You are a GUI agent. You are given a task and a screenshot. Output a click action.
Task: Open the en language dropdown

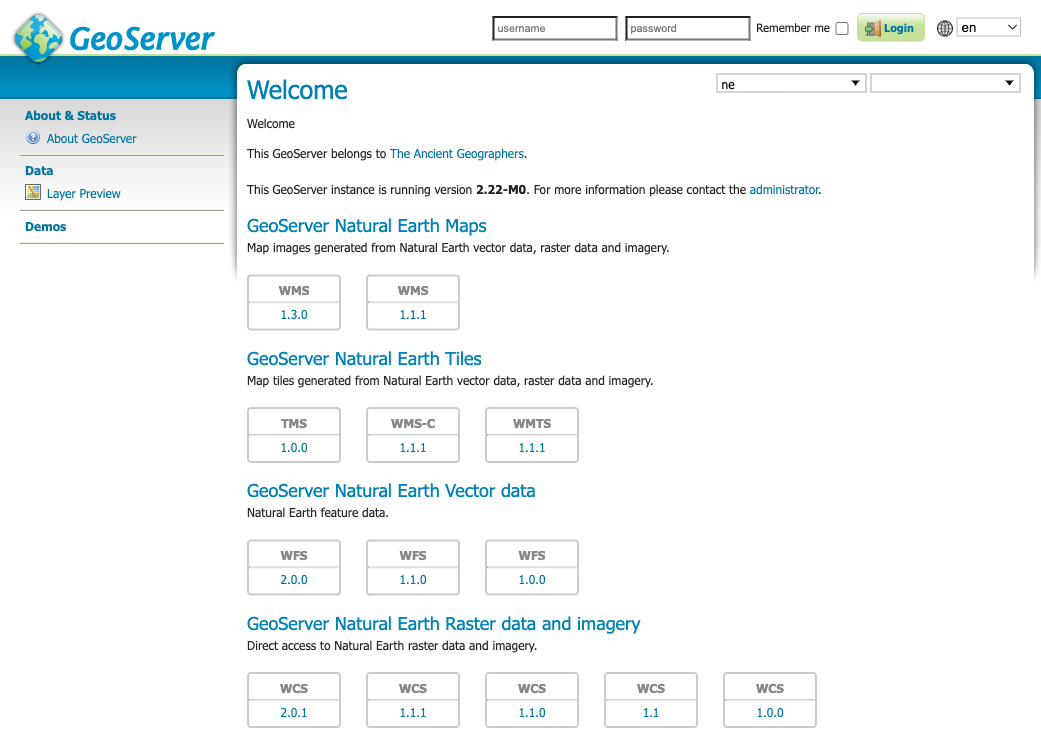coord(988,28)
